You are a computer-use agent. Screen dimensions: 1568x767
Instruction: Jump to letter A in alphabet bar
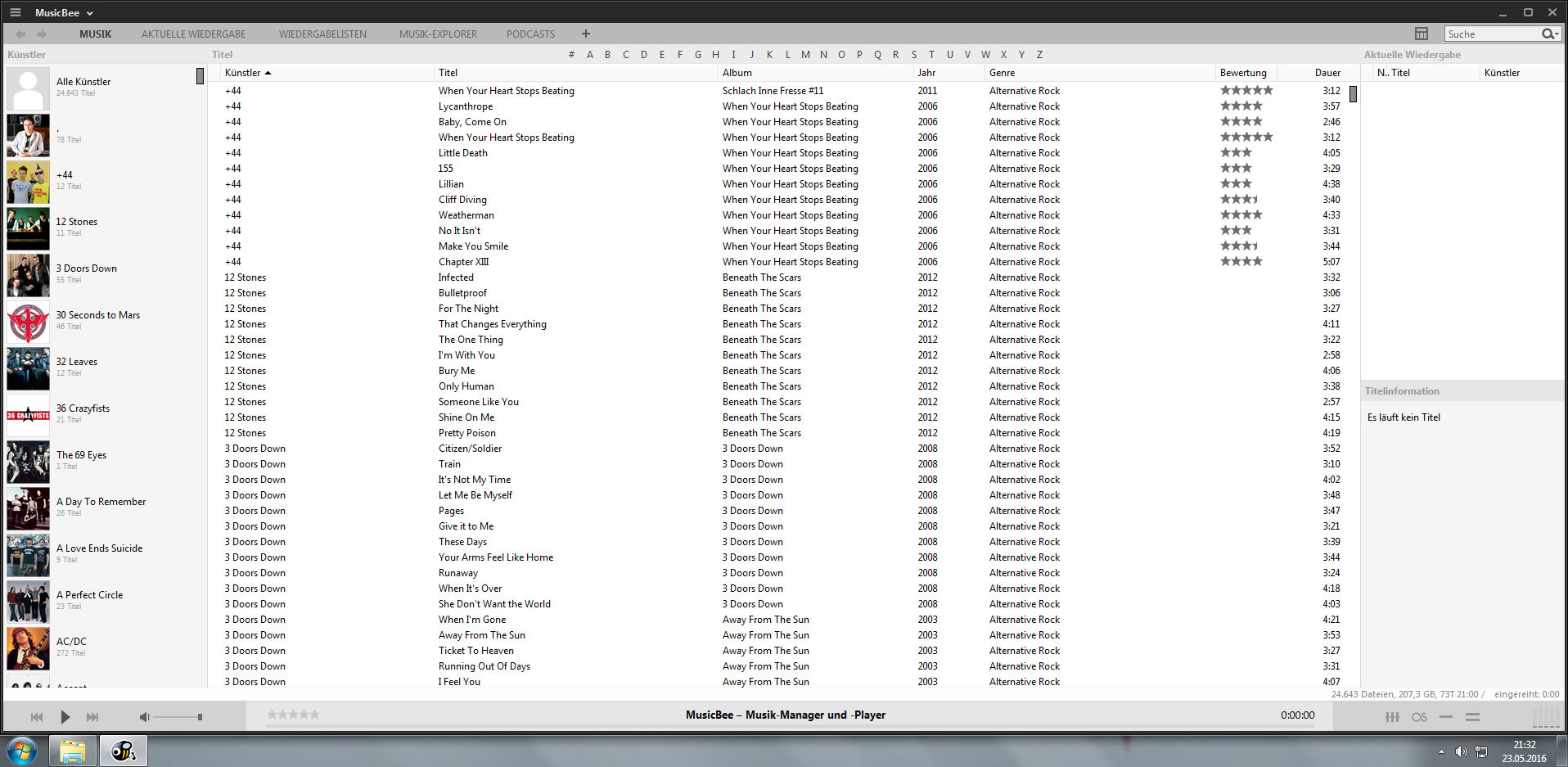pos(589,55)
